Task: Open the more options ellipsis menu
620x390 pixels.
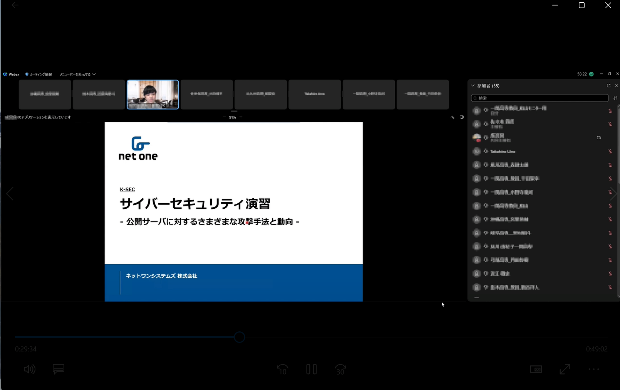Action: (594, 369)
